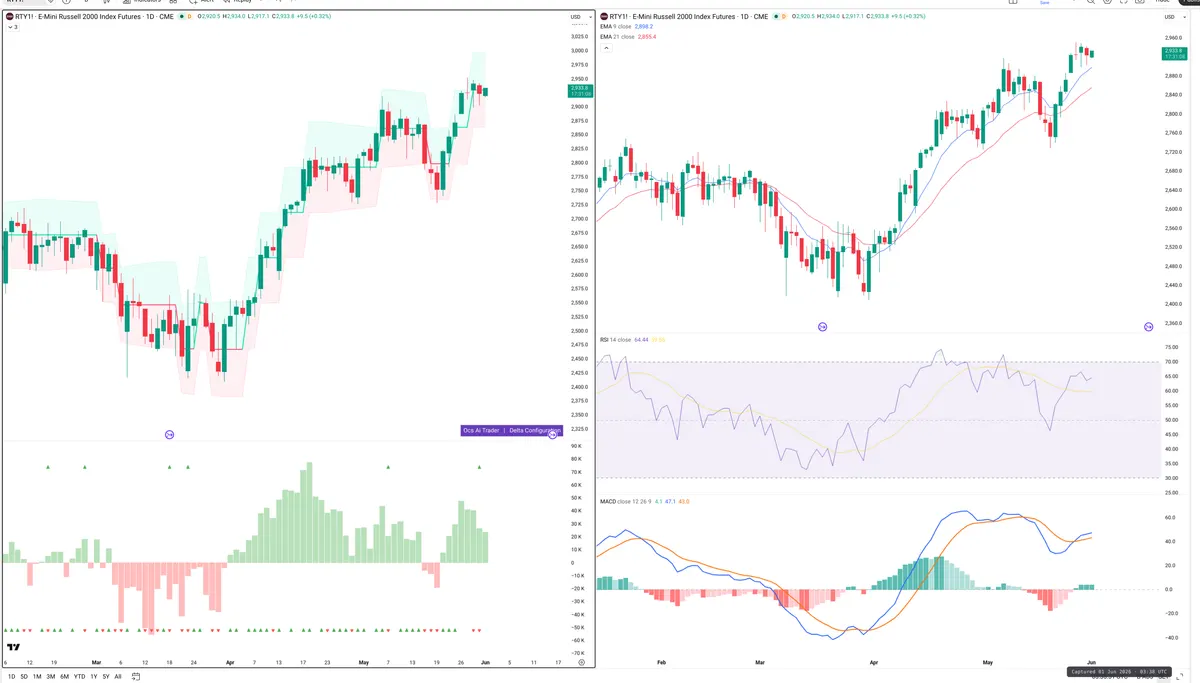Click the 70.00 level on RSI scale
This screenshot has width=1200, height=683.
tap(1171, 362)
